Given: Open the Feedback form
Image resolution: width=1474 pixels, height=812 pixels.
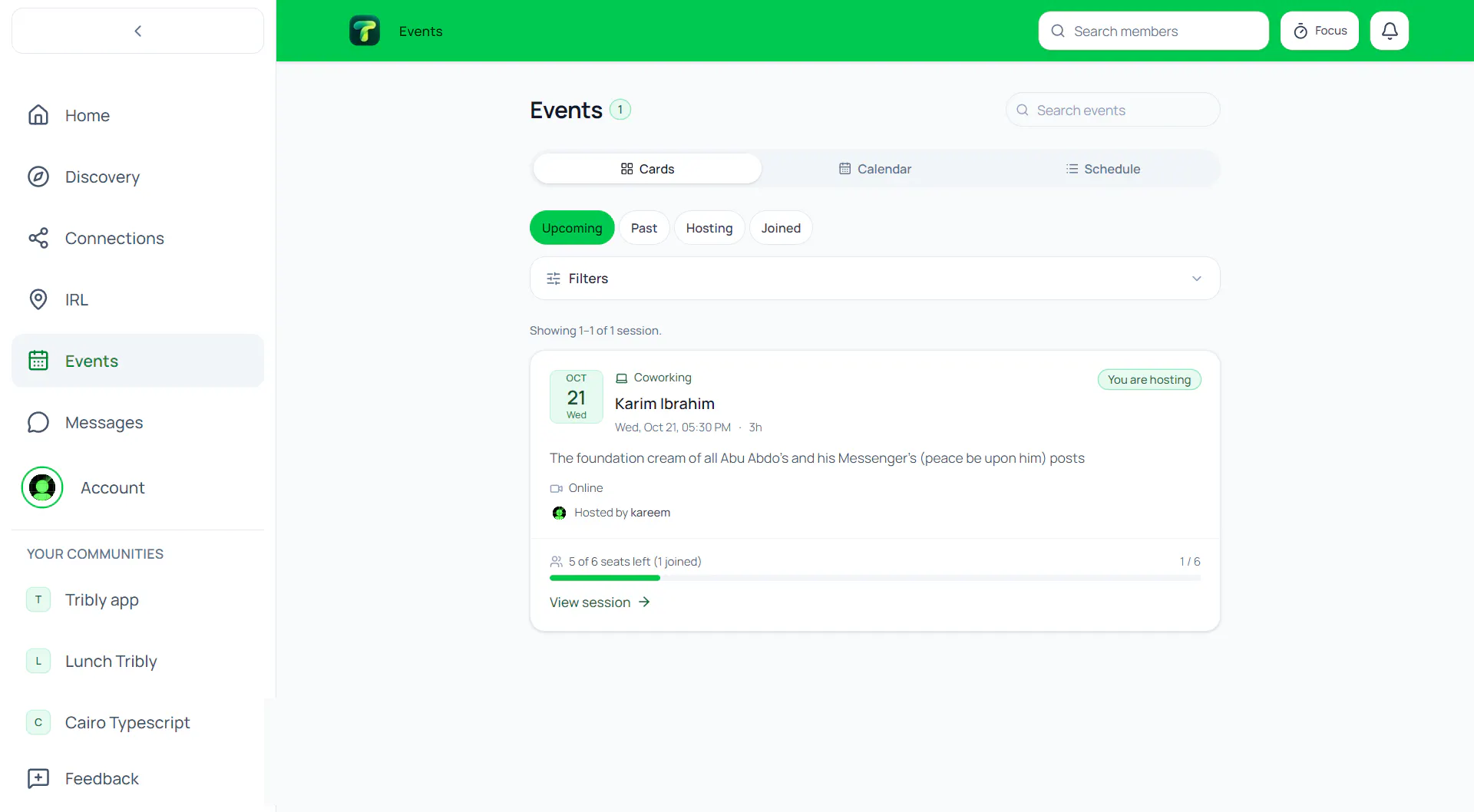Looking at the screenshot, I should point(138,778).
